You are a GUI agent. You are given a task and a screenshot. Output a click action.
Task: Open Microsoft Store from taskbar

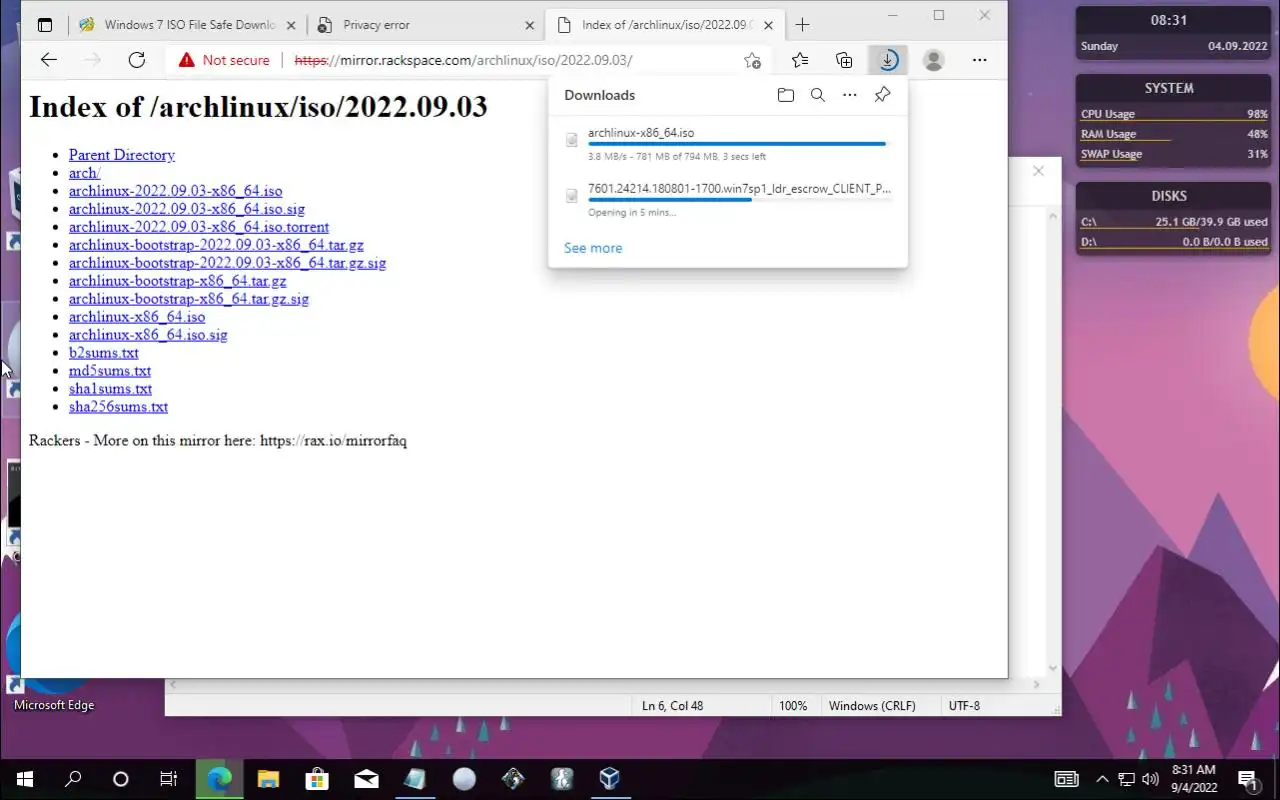coord(317,779)
